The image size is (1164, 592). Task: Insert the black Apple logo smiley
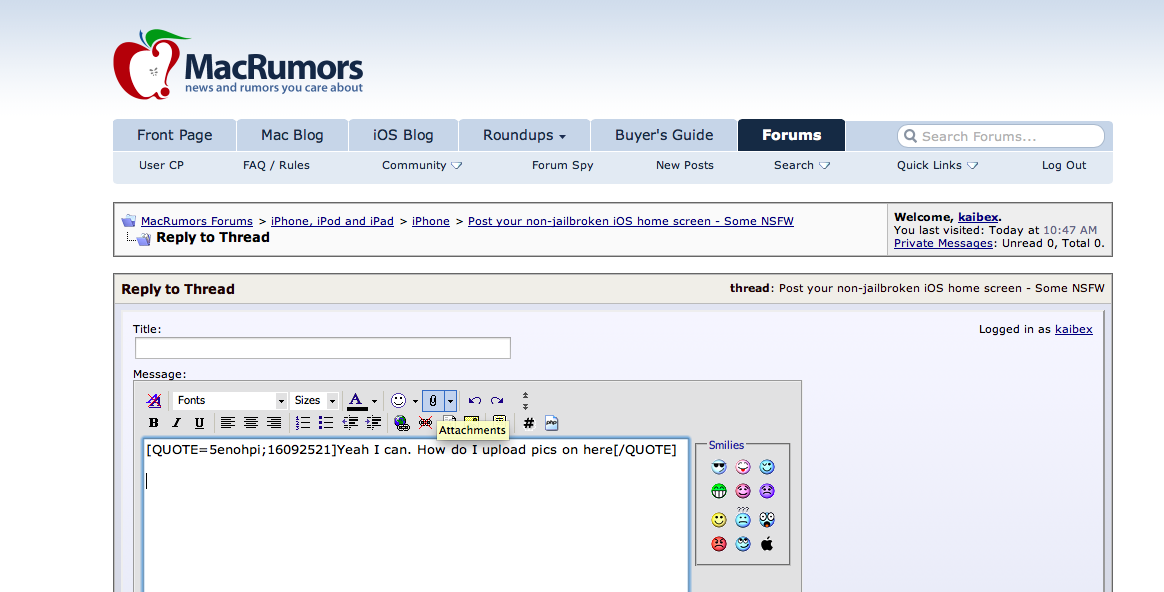767,544
